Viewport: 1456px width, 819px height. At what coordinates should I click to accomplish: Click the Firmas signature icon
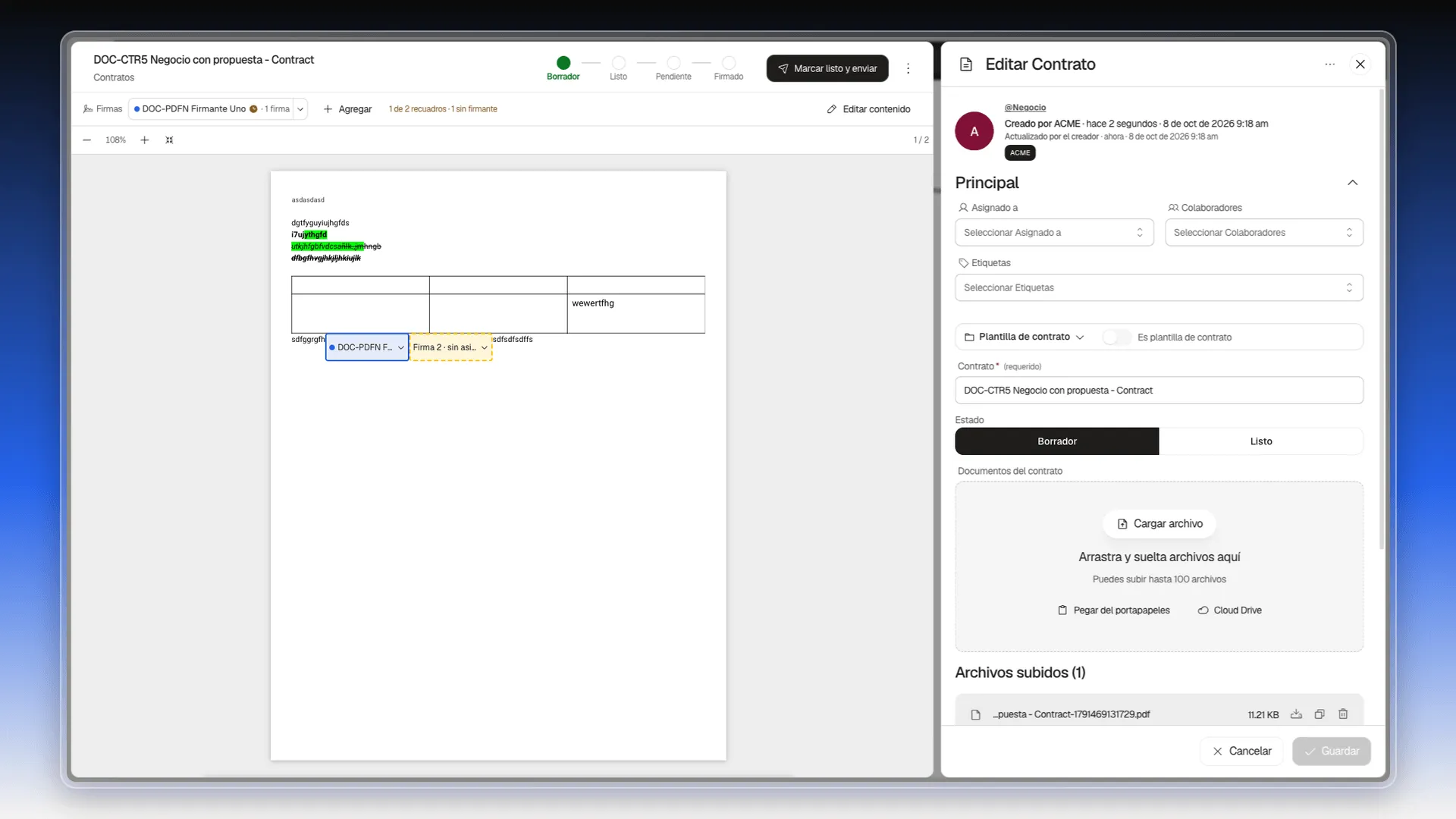(88, 109)
